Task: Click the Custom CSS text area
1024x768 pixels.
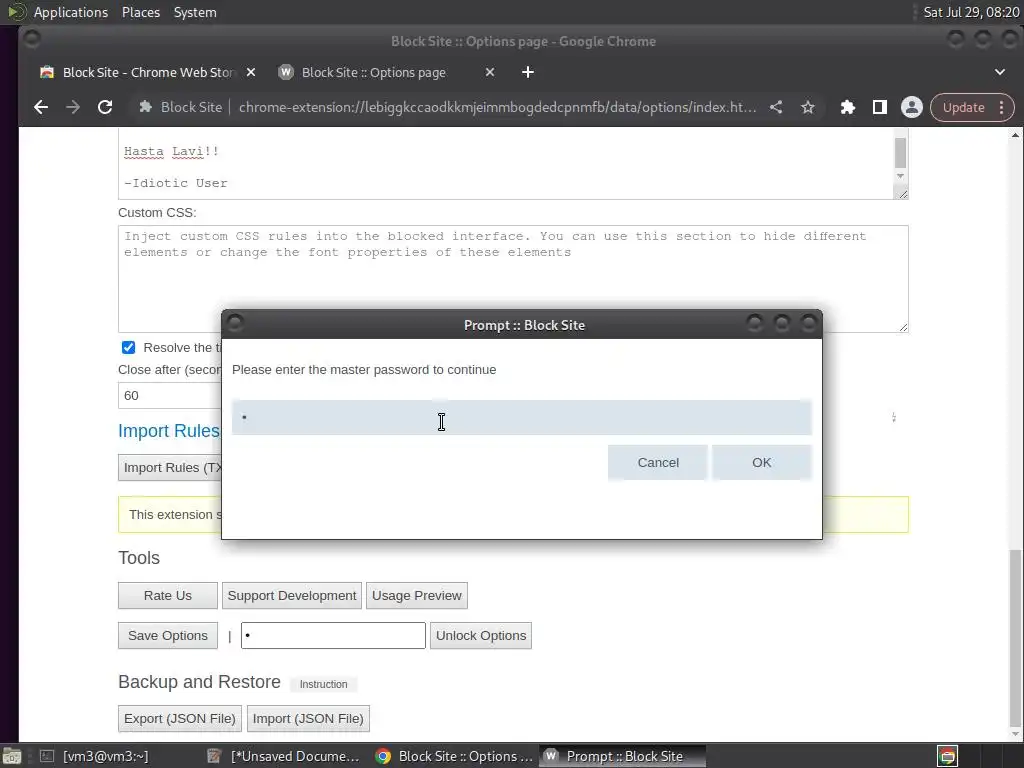Action: point(513,279)
